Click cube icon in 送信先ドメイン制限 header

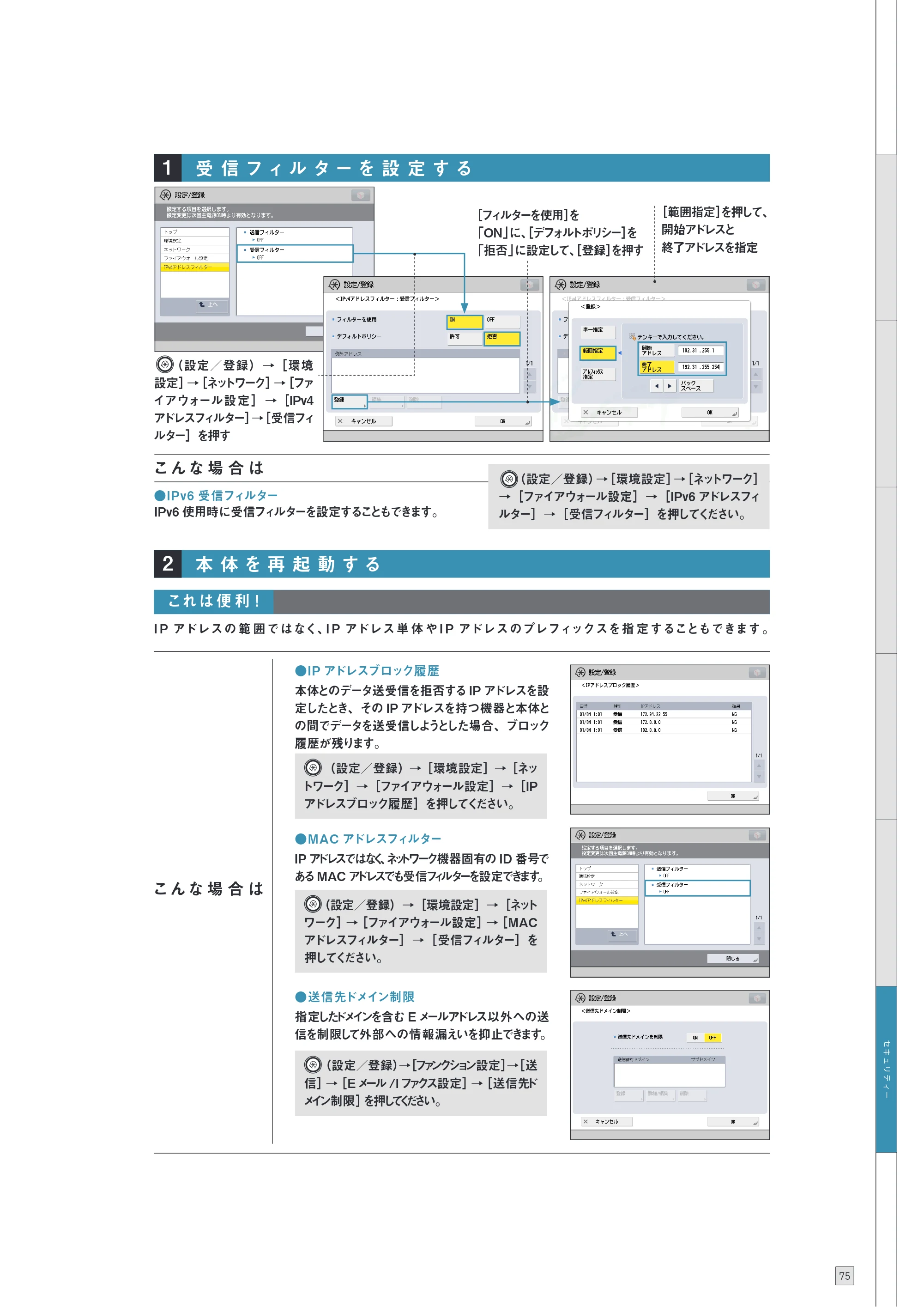click(757, 998)
